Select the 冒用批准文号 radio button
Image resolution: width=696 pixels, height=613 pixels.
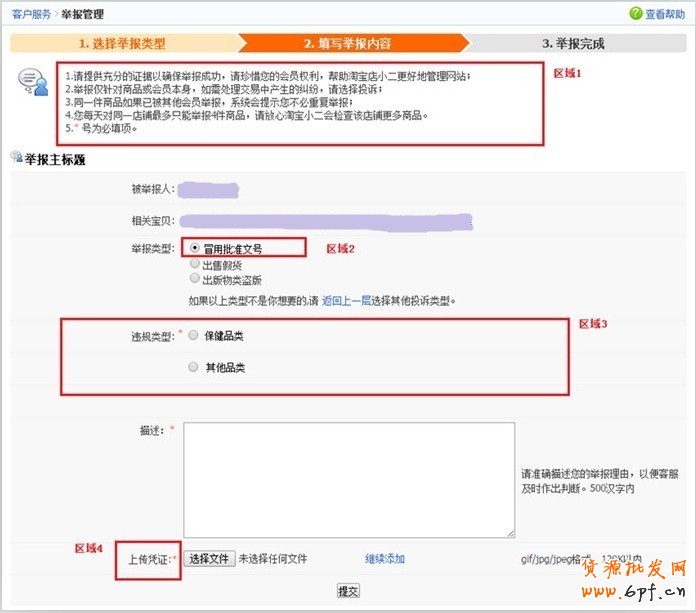[195, 248]
